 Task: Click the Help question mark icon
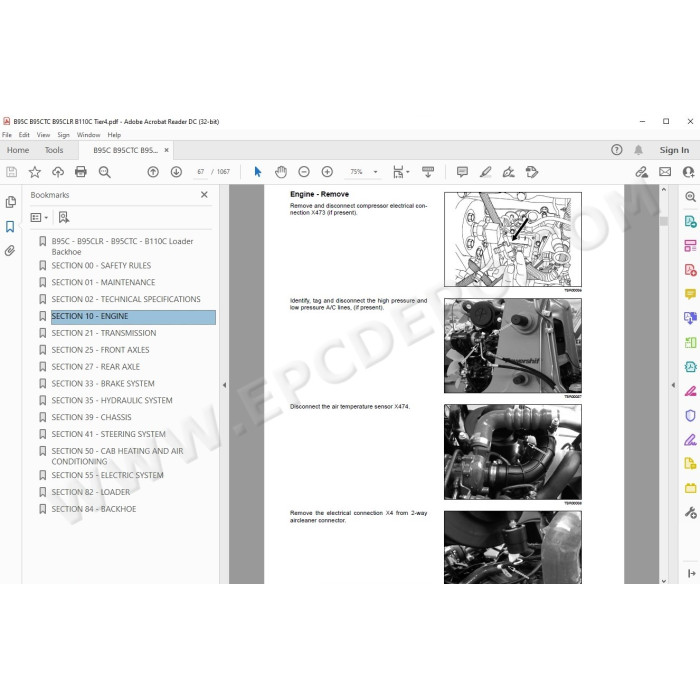pyautogui.click(x=617, y=150)
